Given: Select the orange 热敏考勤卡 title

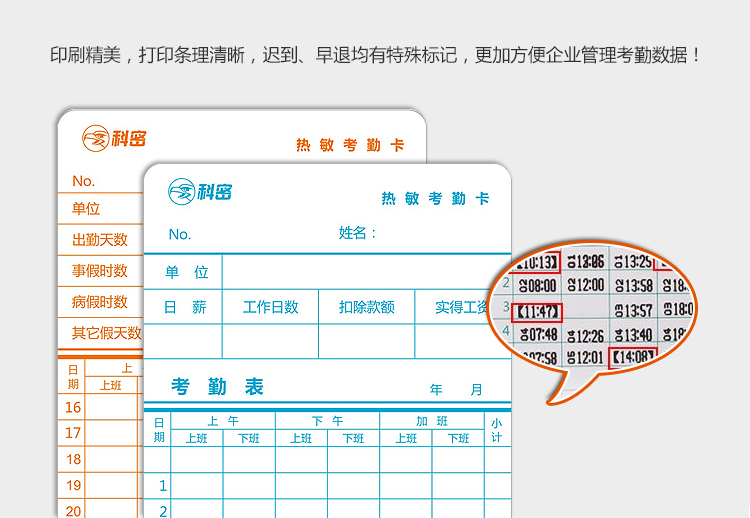Looking at the screenshot, I should point(350,145).
